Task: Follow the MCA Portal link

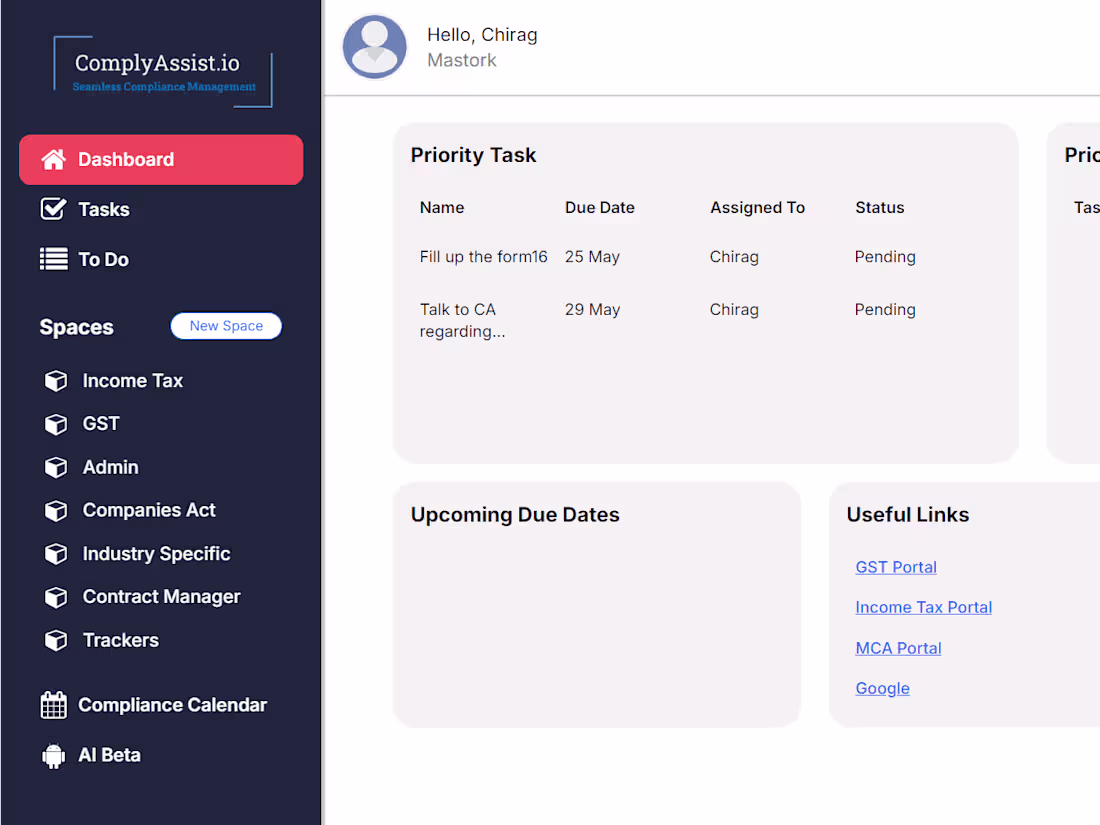Action: (898, 648)
